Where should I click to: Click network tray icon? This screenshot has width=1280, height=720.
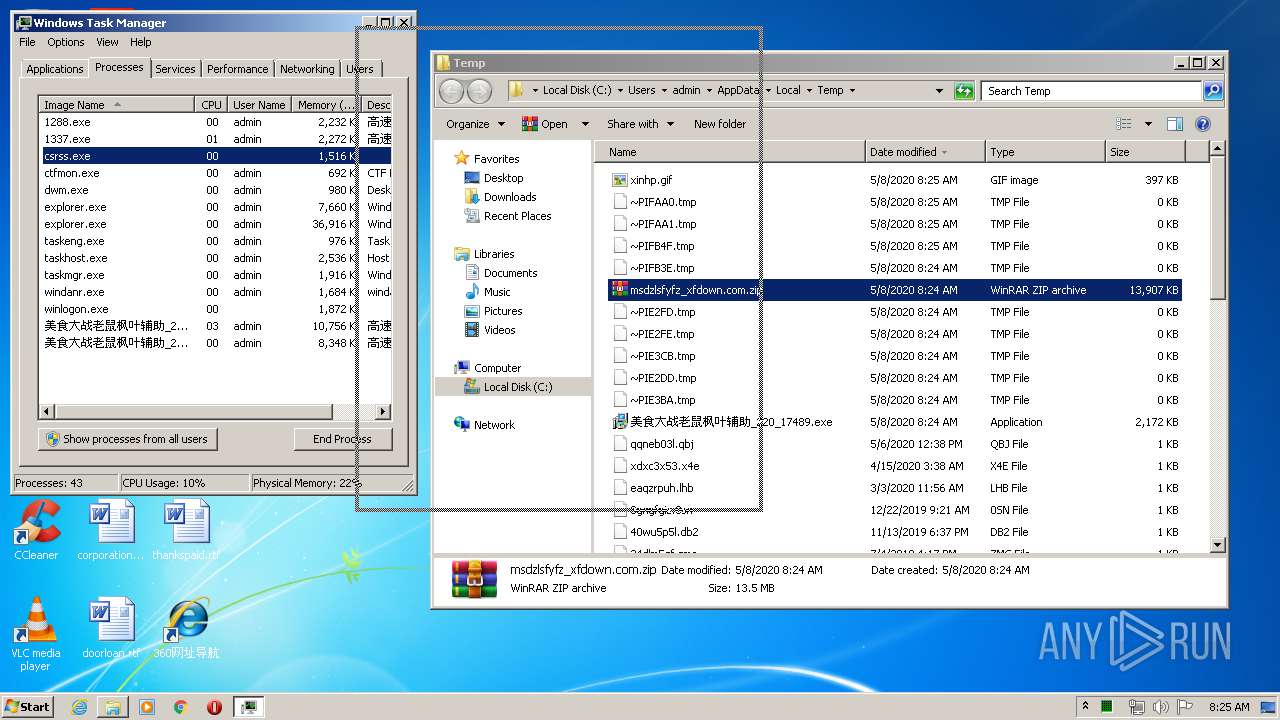[1136, 707]
